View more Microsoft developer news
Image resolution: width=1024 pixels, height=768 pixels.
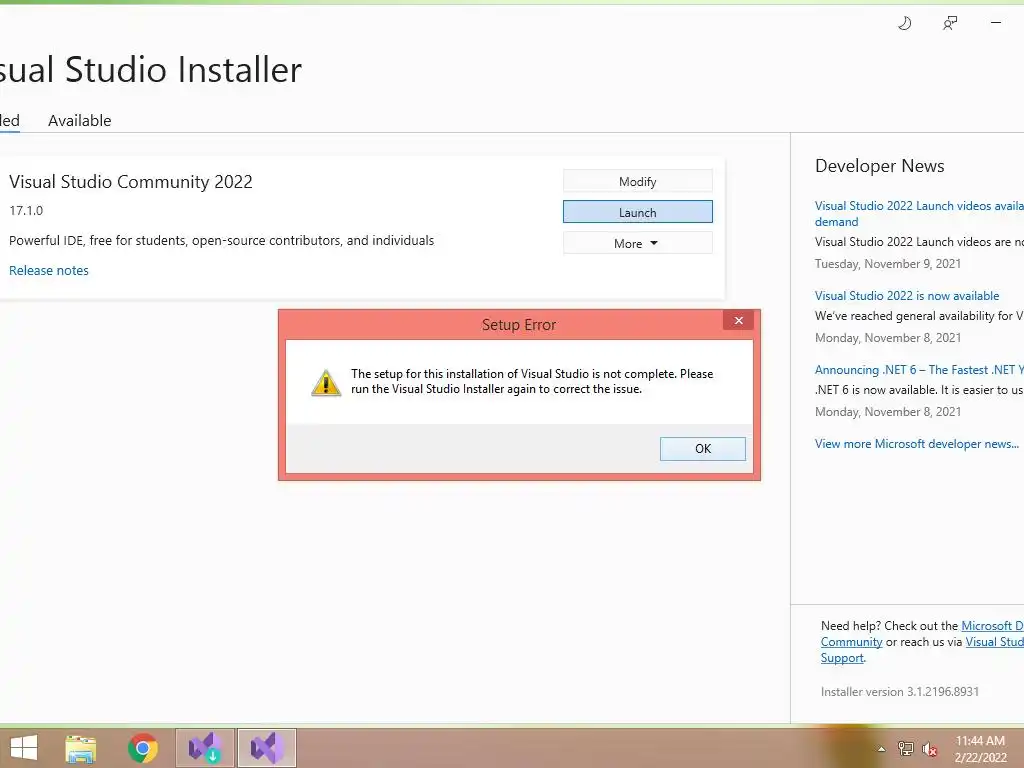[x=916, y=444]
